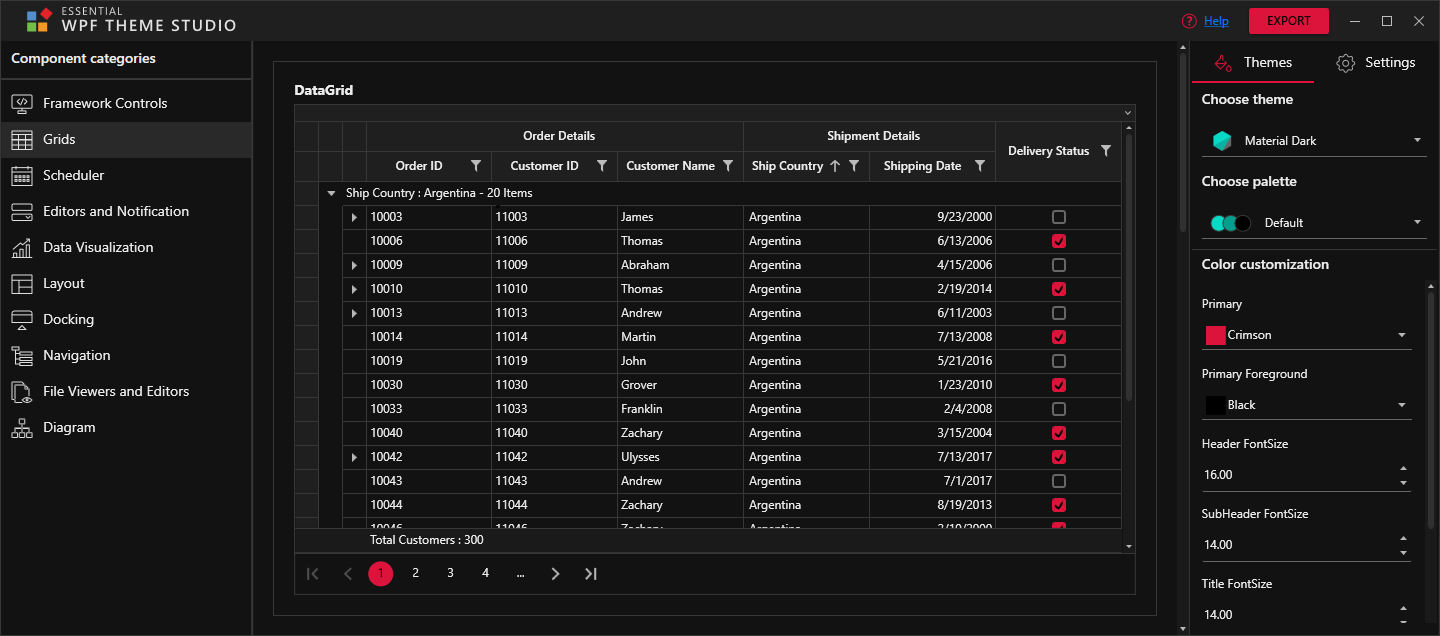Expand the details row for order 10009

[x=354, y=265]
